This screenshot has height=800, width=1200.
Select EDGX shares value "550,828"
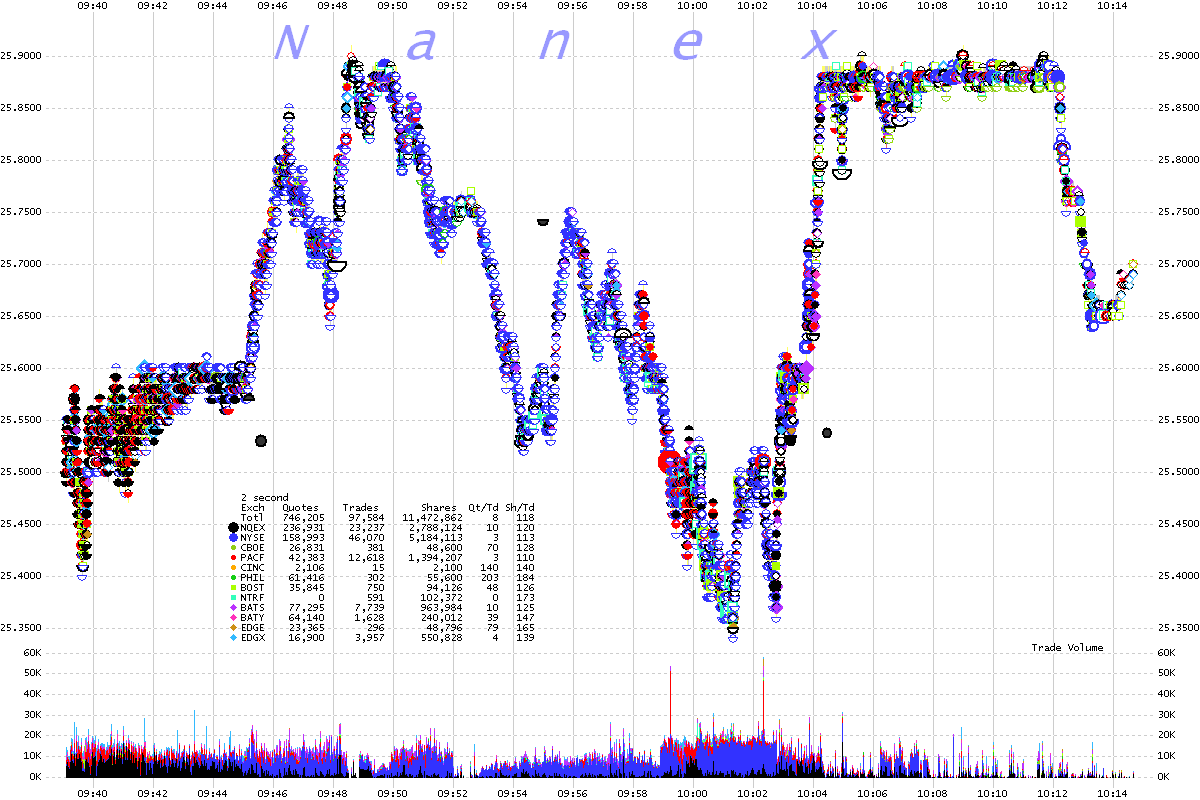pos(442,638)
